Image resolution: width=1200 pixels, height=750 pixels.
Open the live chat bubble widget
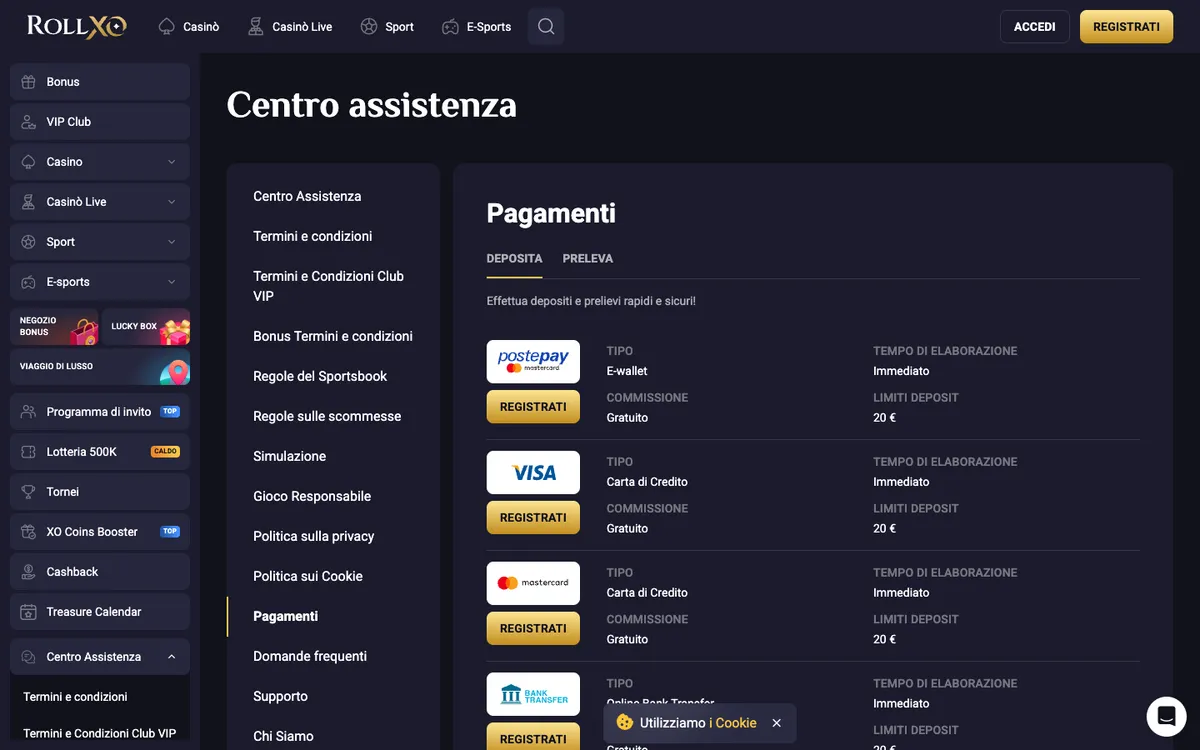pos(1166,716)
